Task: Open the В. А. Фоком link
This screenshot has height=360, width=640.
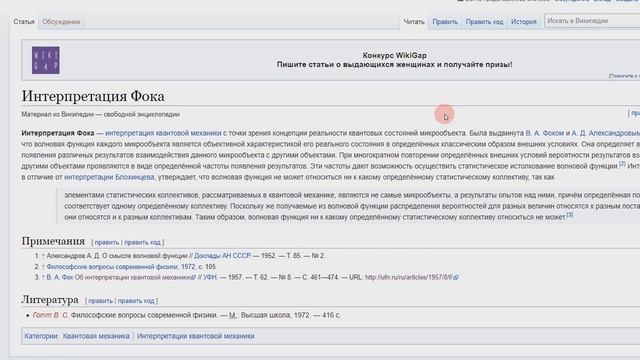Action: tap(544, 133)
